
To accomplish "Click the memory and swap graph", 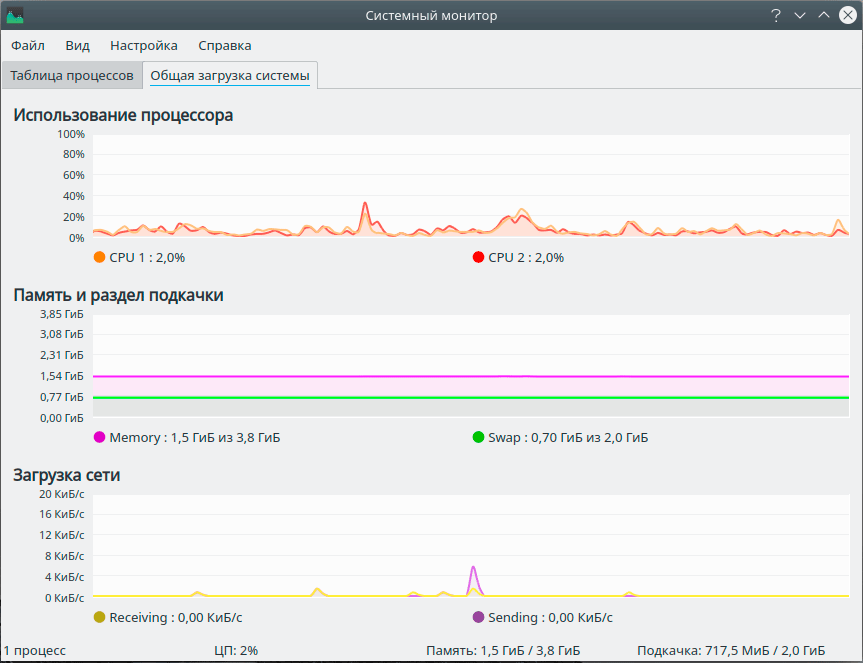I will tap(471, 366).
